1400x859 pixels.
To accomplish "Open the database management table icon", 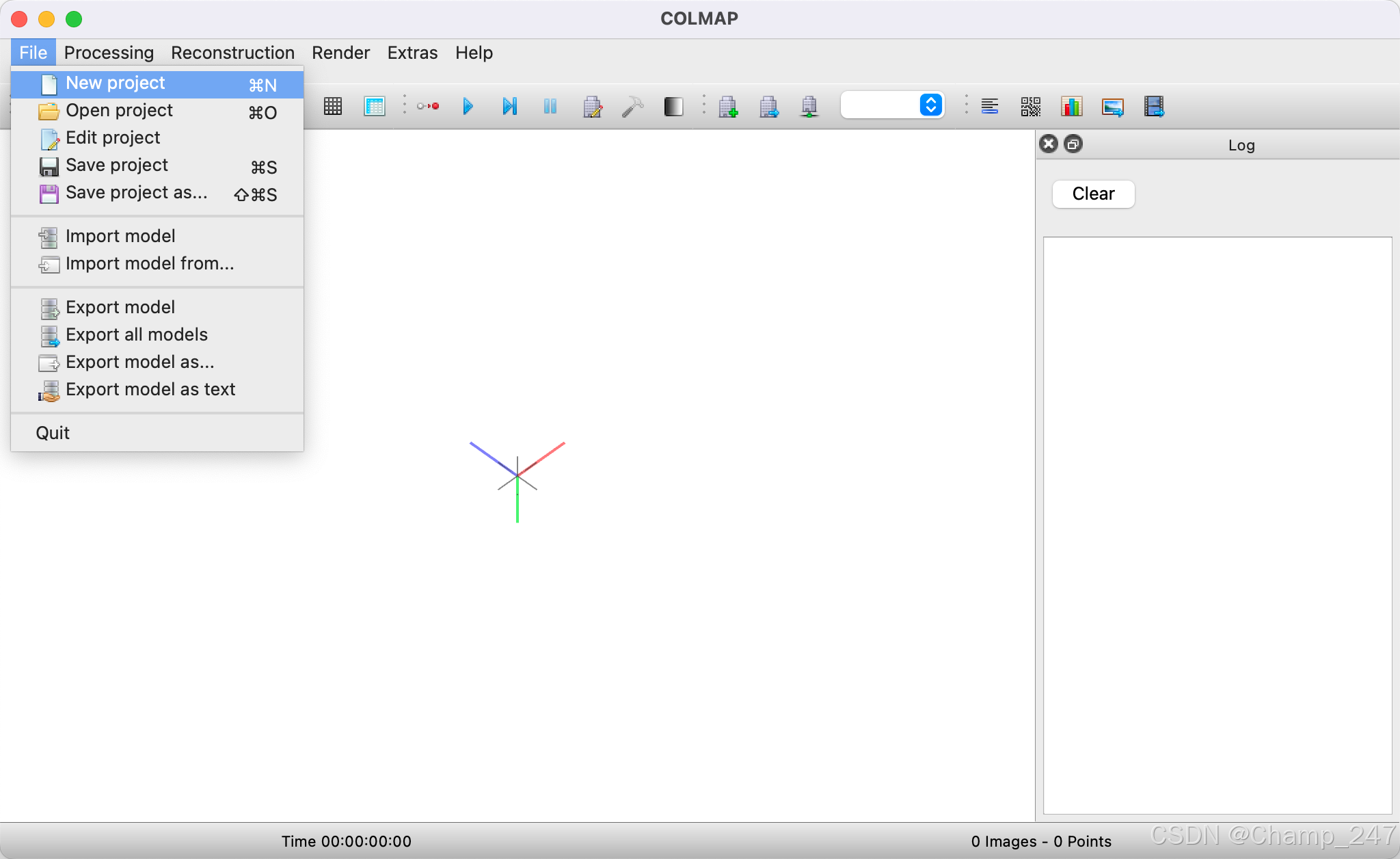I will [x=375, y=106].
